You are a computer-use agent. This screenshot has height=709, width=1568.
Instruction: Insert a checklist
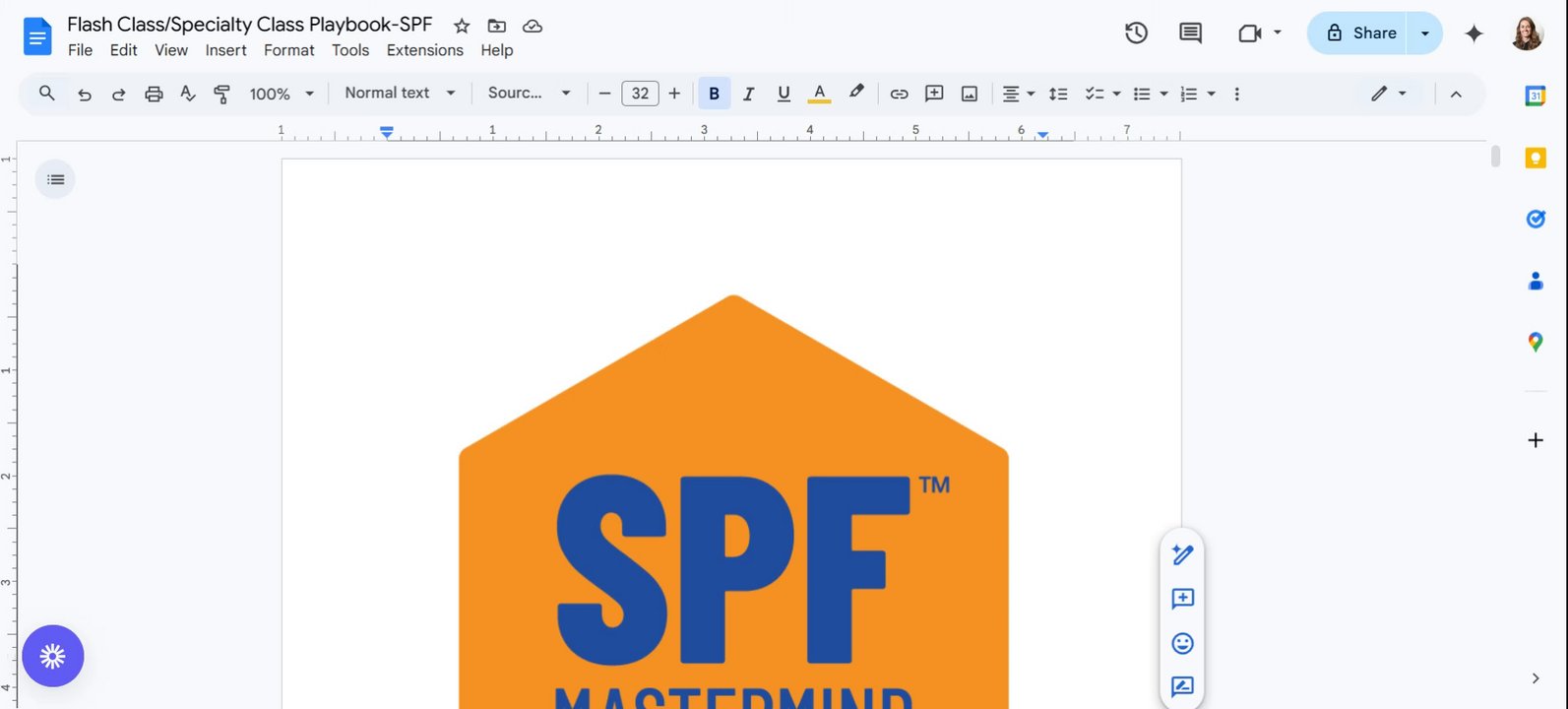coord(1094,94)
